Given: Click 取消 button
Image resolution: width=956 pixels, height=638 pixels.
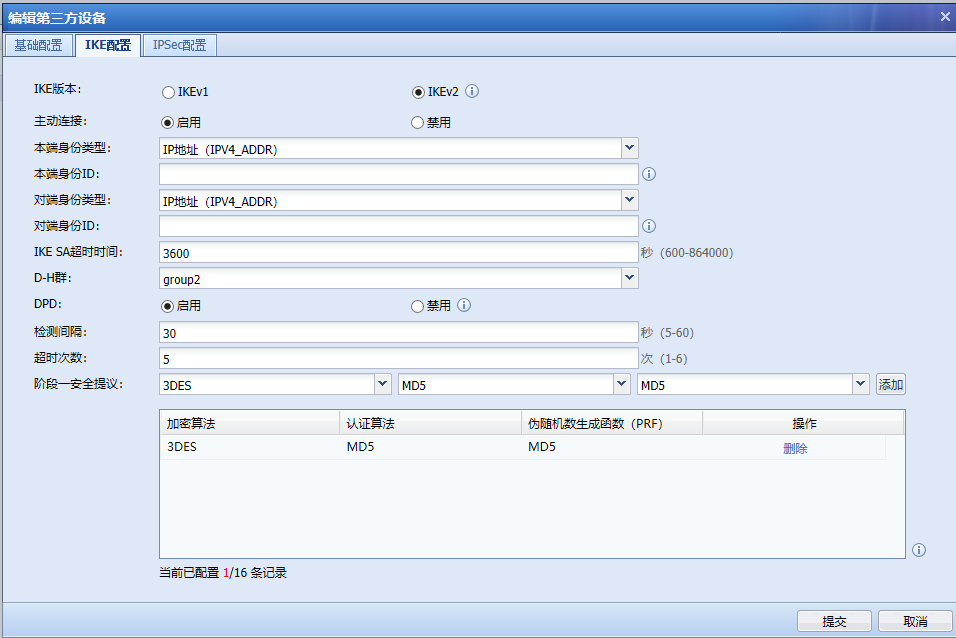Looking at the screenshot, I should click(x=915, y=621).
